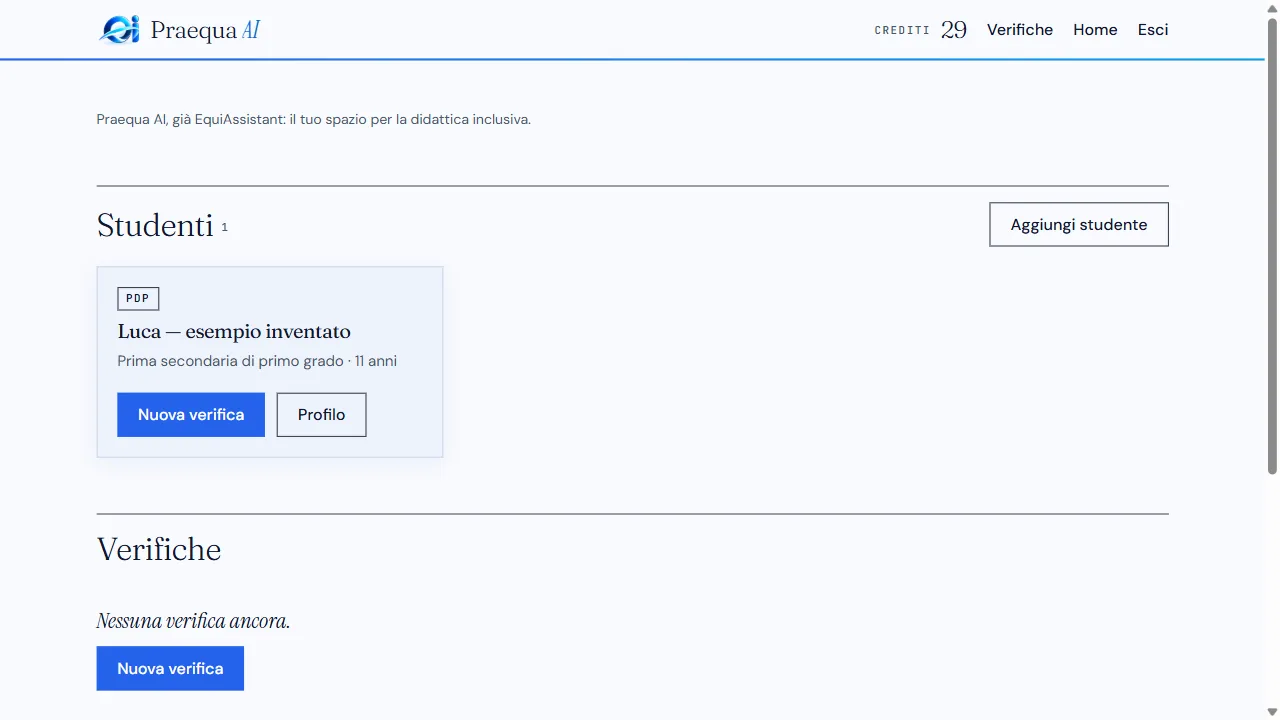The image size is (1280, 720).
Task: Click the Aggiungi studente button
Action: pos(1079,225)
